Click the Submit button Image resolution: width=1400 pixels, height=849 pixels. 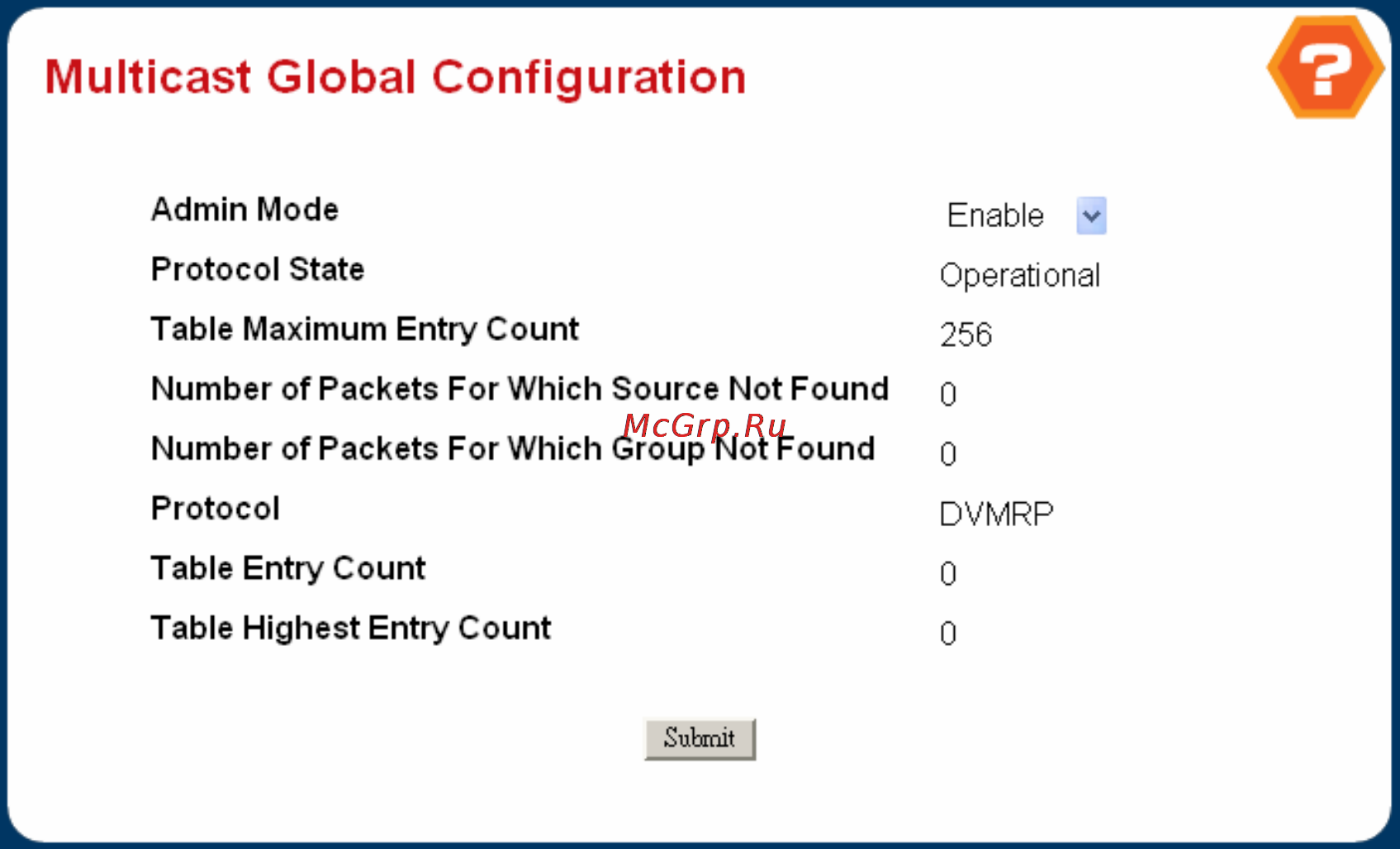pyautogui.click(x=700, y=738)
